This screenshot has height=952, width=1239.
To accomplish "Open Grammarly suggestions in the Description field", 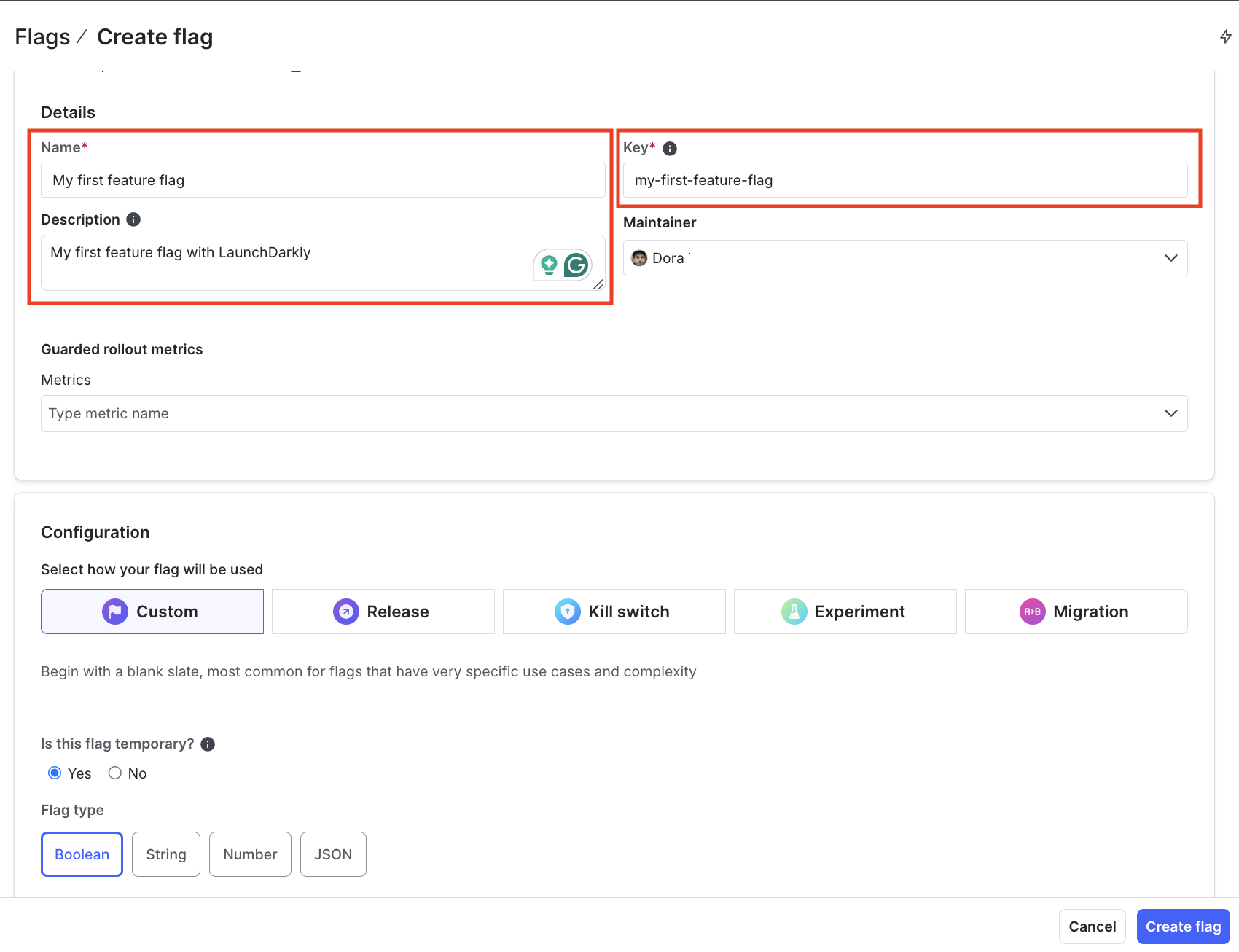I will tap(575, 264).
